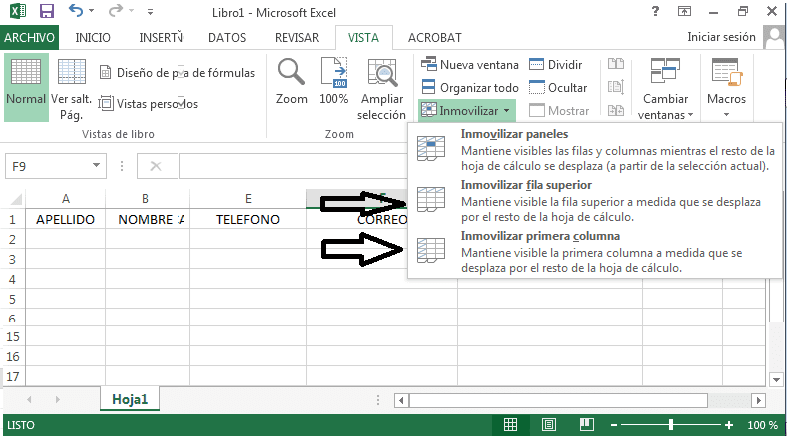
Task: Click the synchronous scrolling icon
Action: pos(615,86)
